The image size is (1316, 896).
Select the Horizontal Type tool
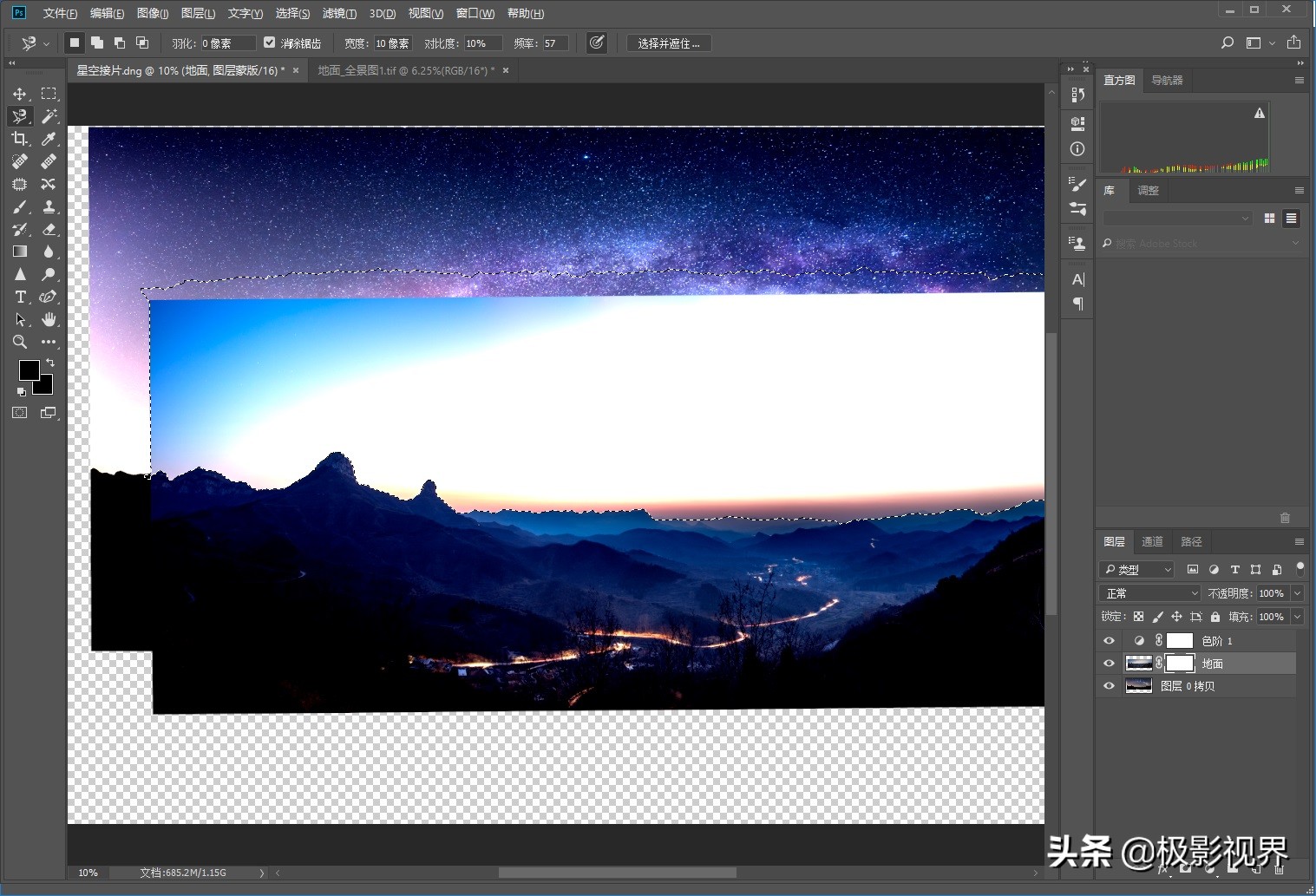20,297
